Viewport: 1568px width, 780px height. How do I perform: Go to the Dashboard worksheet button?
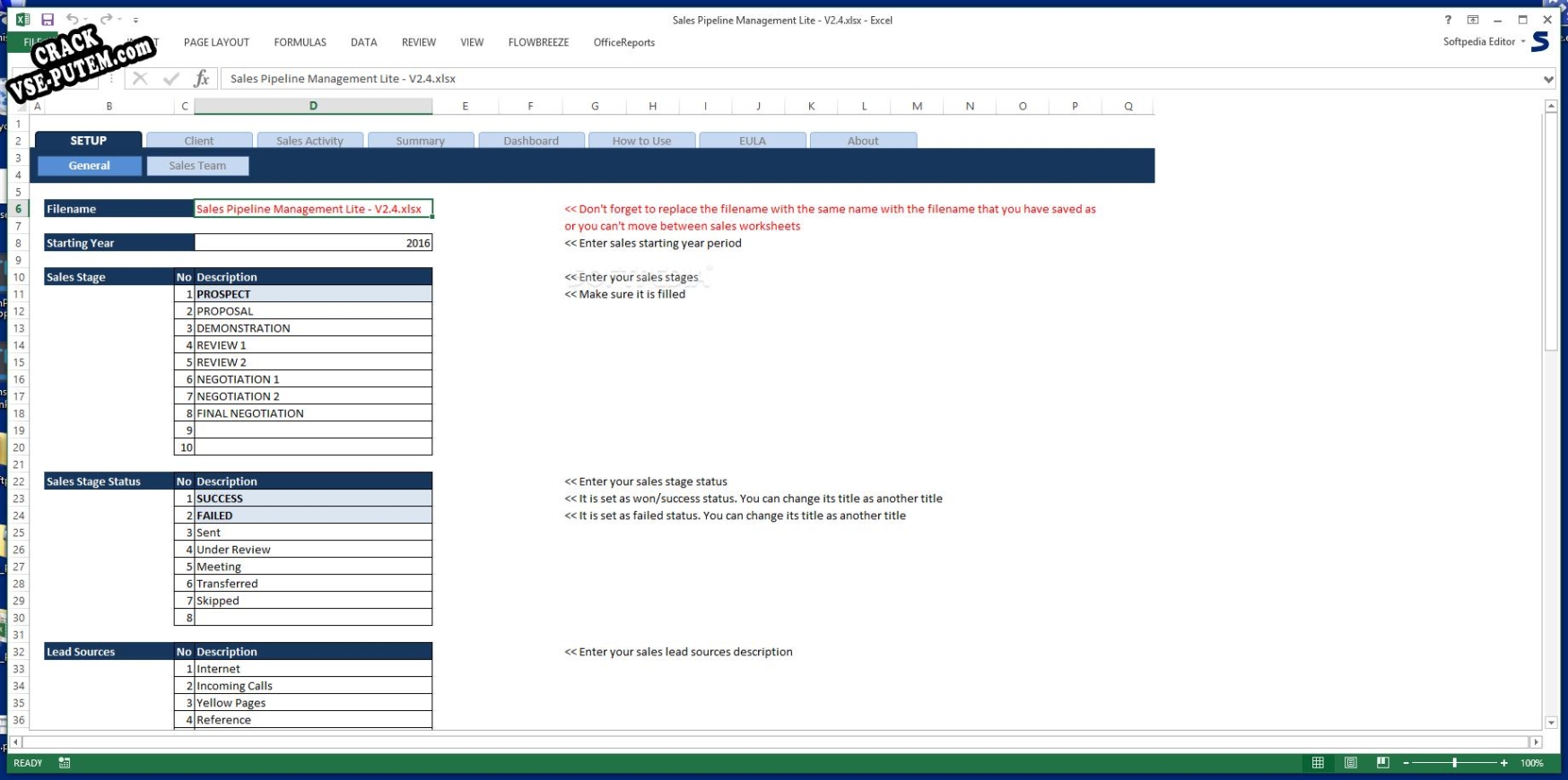click(x=531, y=141)
